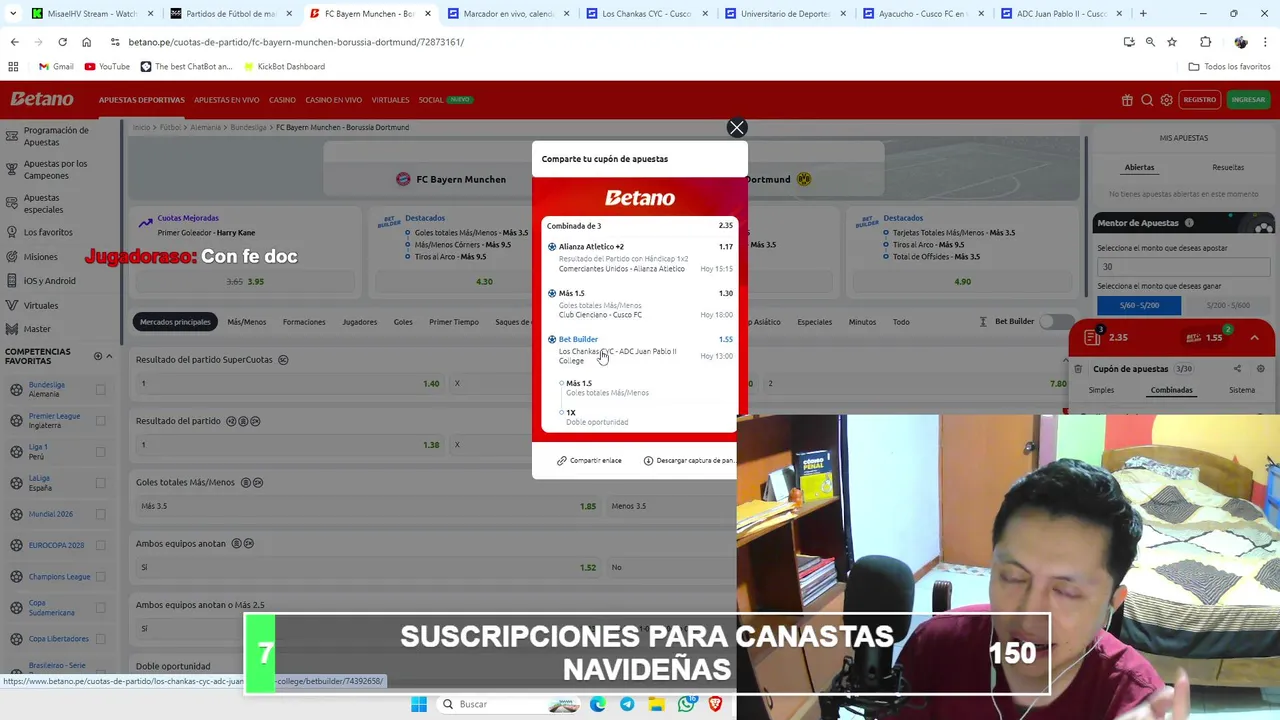
Task: Open the site search magnifier icon
Action: [x=1147, y=100]
